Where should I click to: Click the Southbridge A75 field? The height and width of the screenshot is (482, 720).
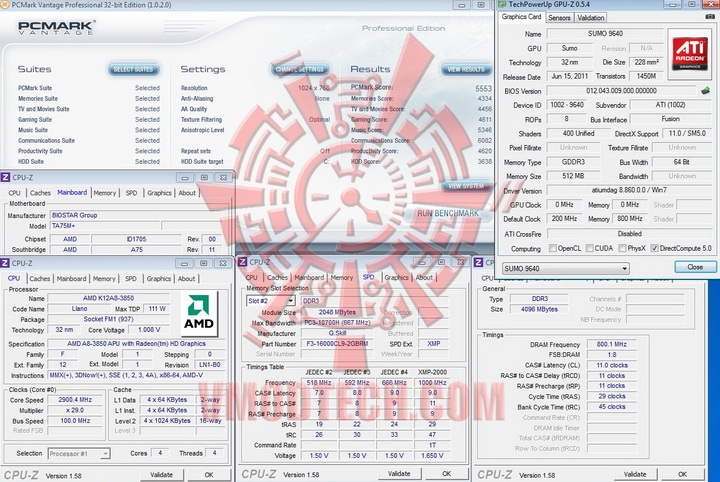(136, 250)
